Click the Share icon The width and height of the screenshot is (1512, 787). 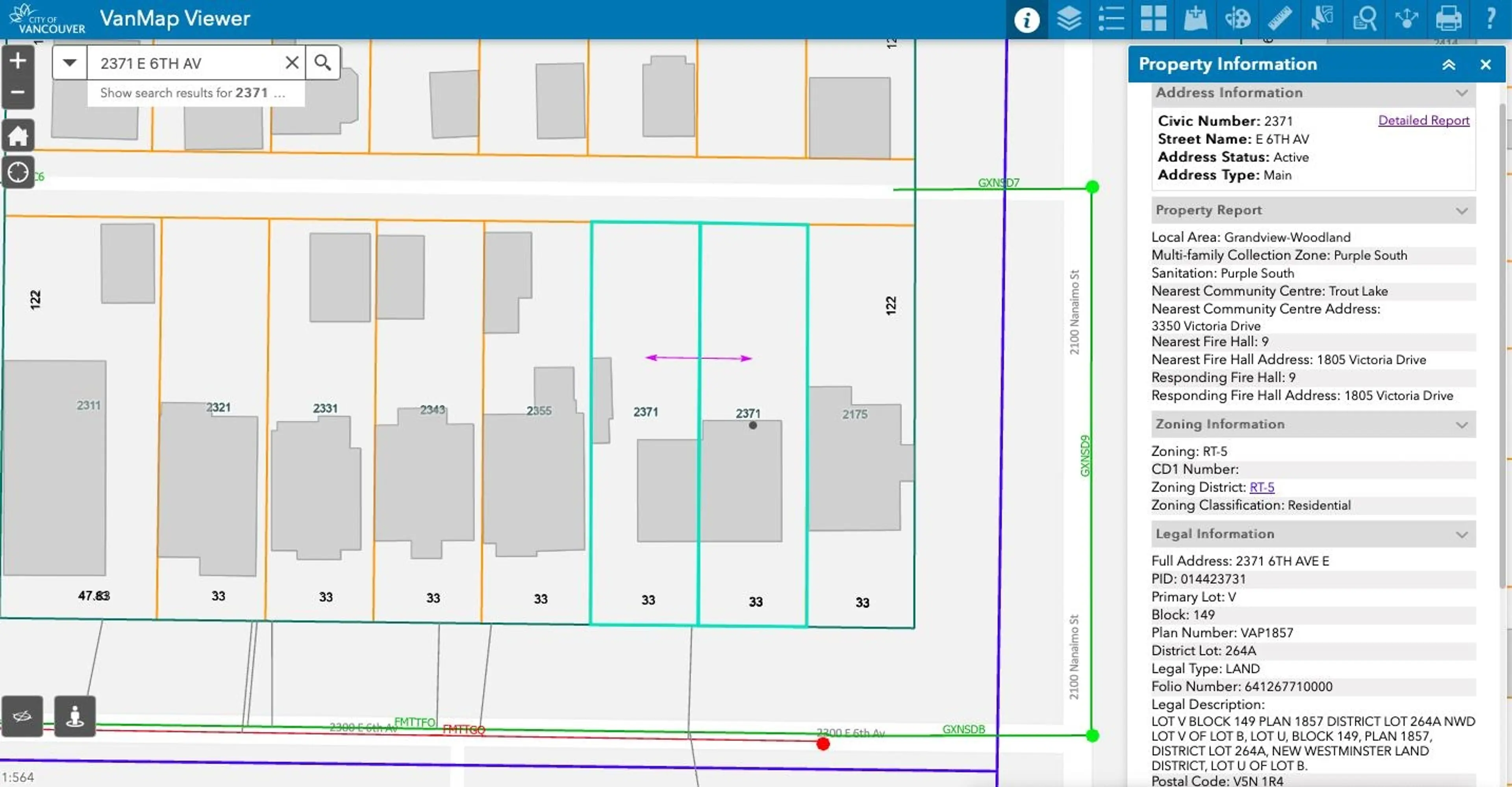pyautogui.click(x=1406, y=19)
